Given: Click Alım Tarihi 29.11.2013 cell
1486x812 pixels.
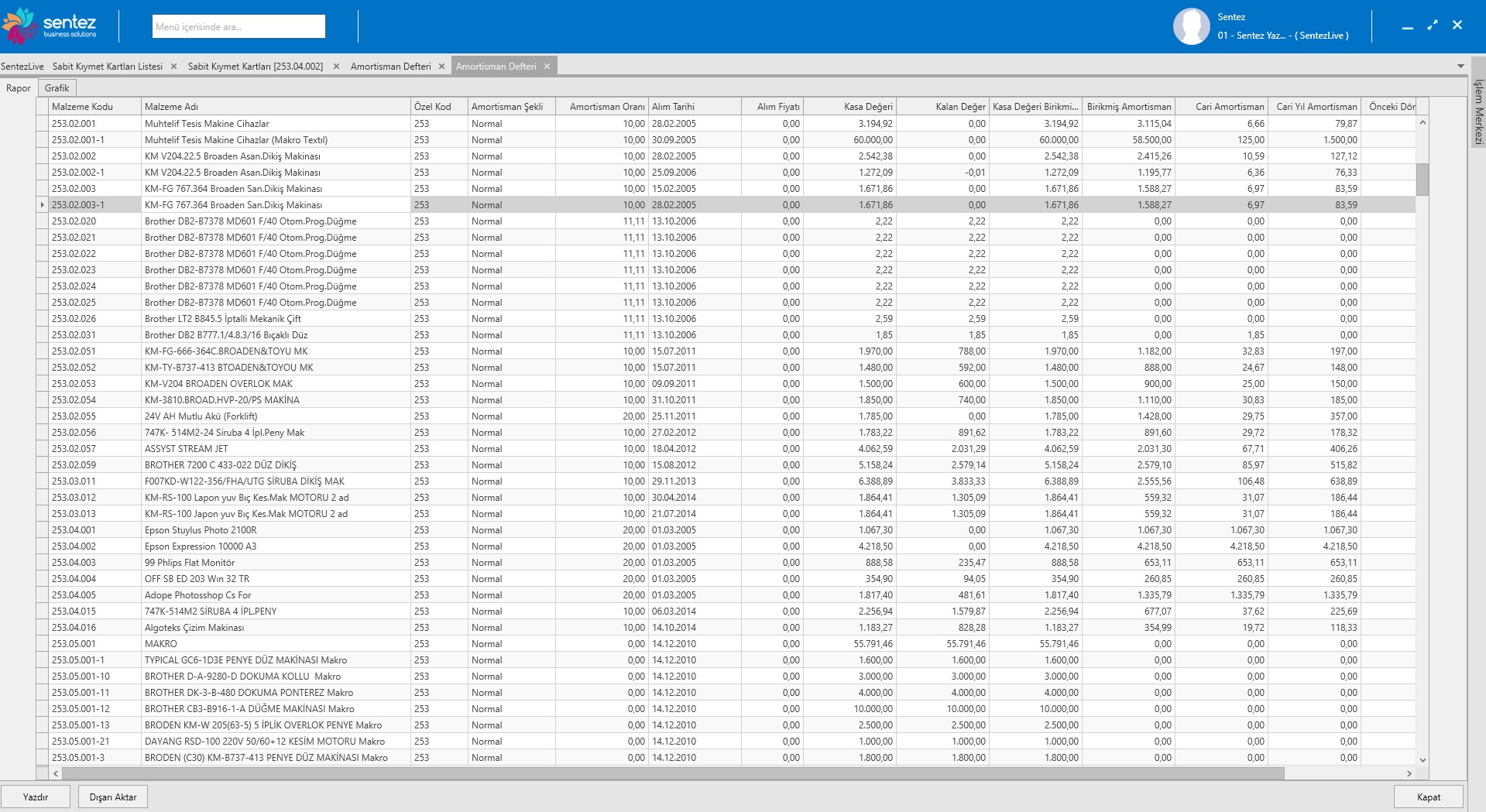Looking at the screenshot, I should pos(694,481).
